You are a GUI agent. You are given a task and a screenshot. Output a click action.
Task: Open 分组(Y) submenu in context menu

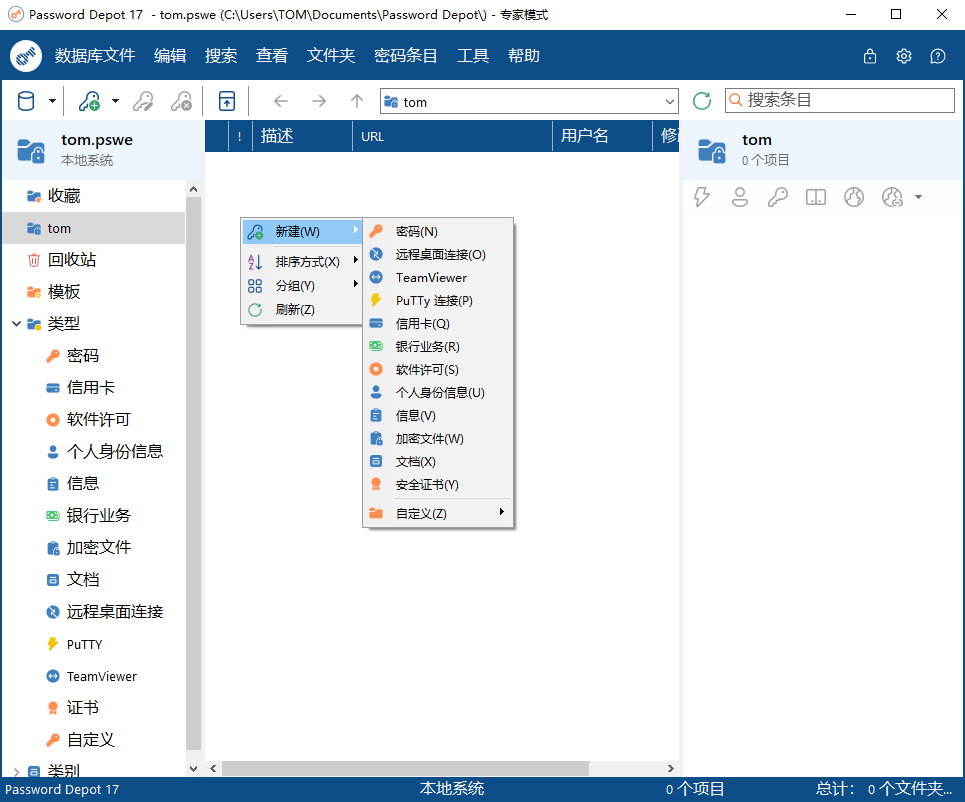pyautogui.click(x=302, y=286)
